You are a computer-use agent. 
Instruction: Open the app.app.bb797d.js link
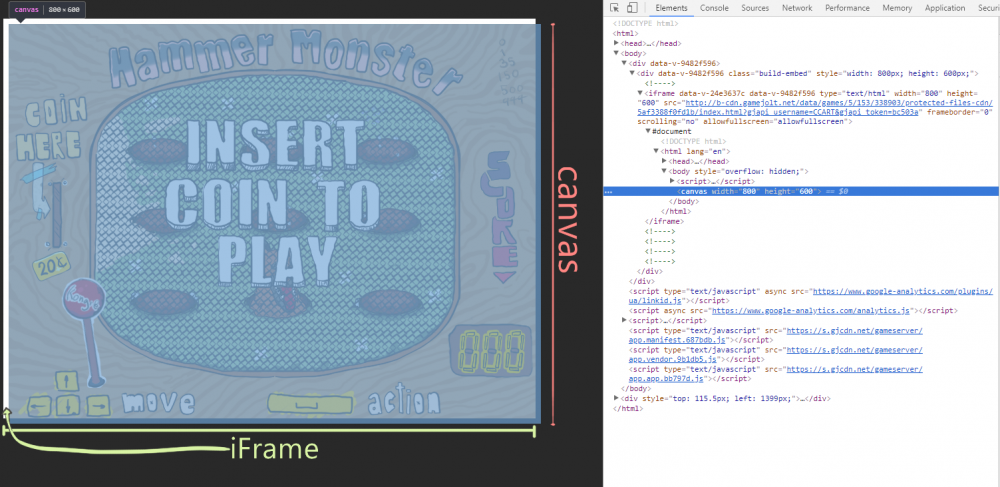coord(776,374)
